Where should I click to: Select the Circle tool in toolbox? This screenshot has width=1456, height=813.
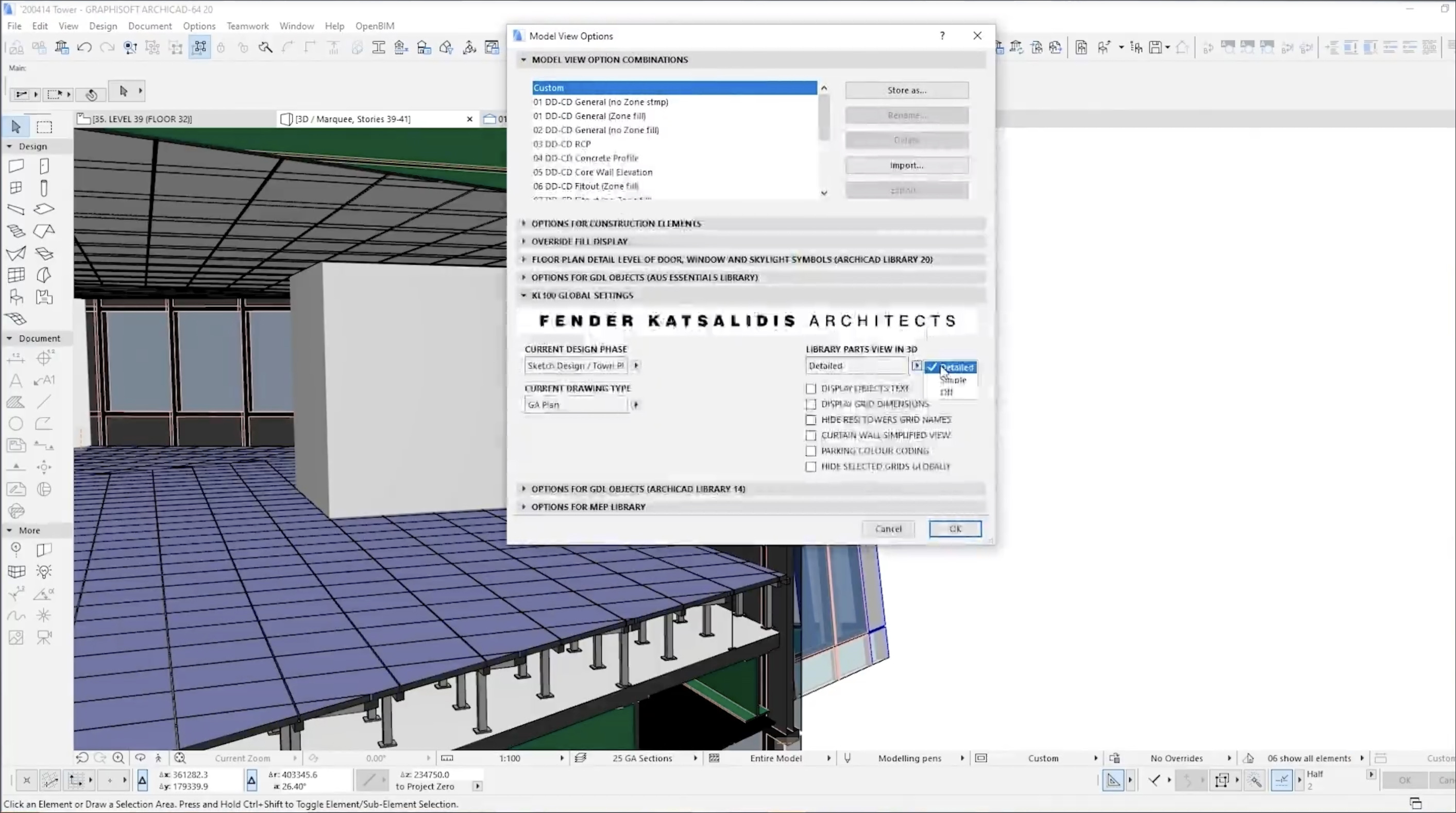point(16,424)
